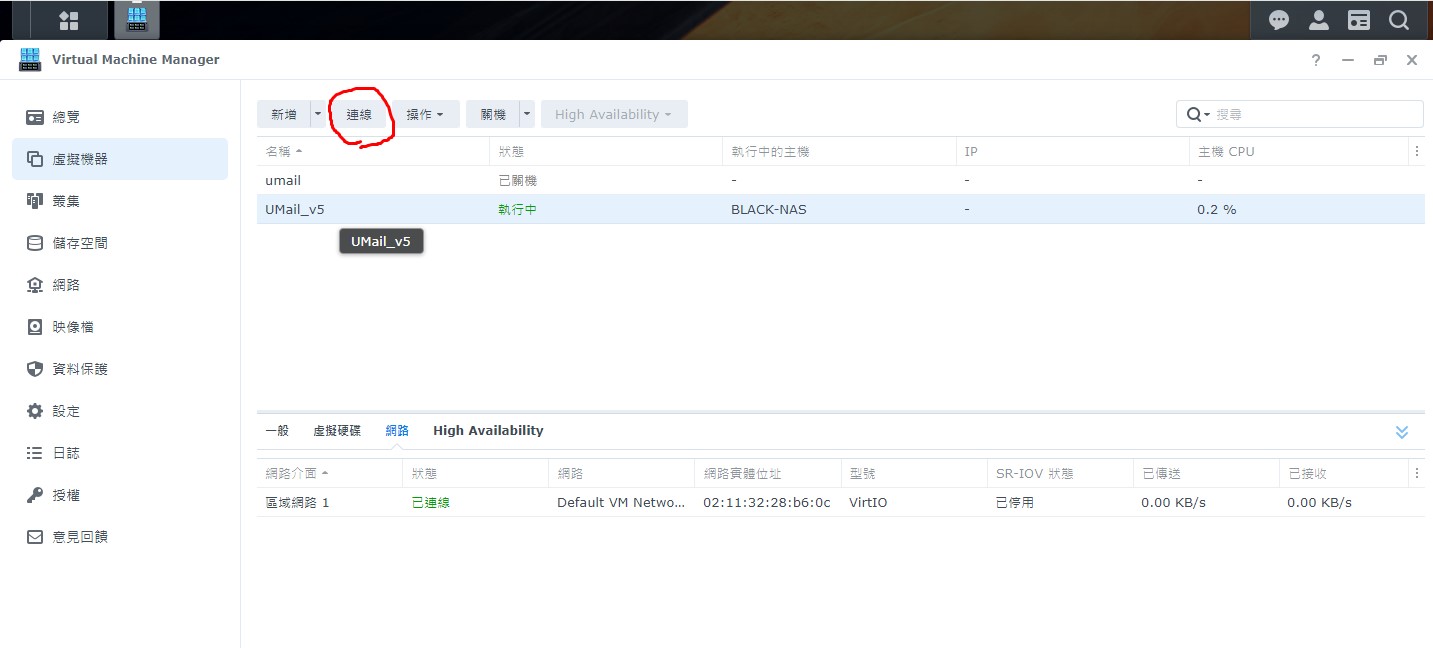The height and width of the screenshot is (648, 1433).
Task: Open the DSM main menu grid icon
Action: (68, 20)
